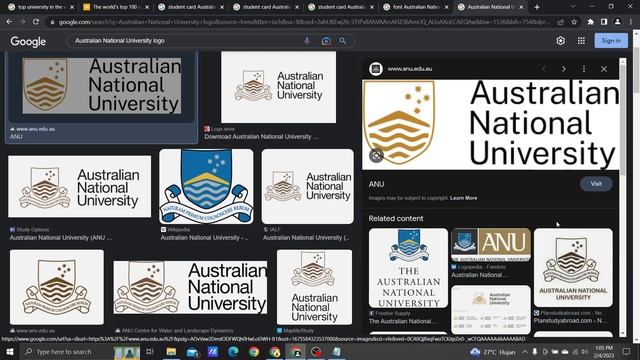The height and width of the screenshot is (360, 640).
Task: Click the www.anu.edu.au link in preview panel
Action: click(410, 69)
